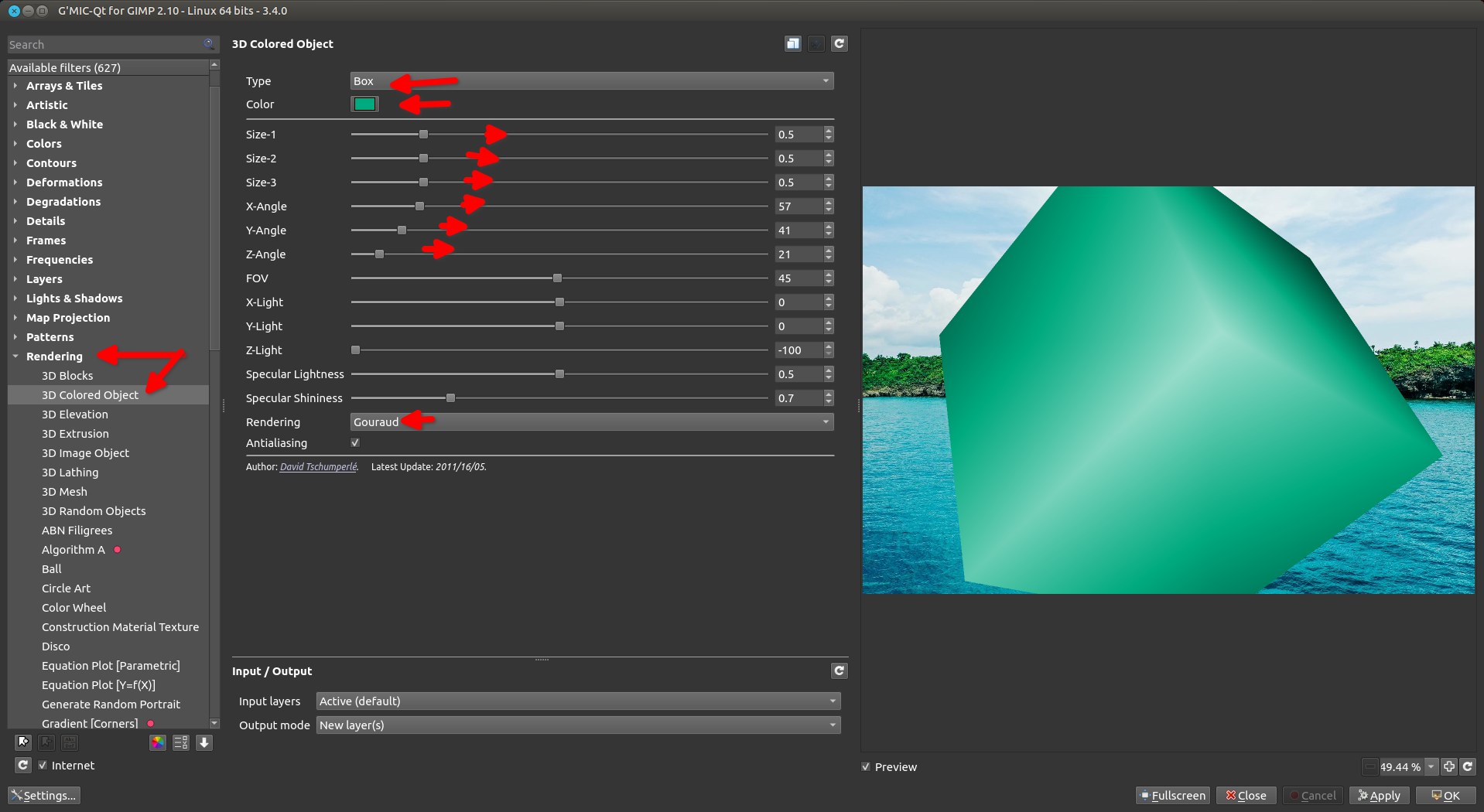Expand the Map Projection category
The height and width of the screenshot is (812, 1484).
(15, 317)
